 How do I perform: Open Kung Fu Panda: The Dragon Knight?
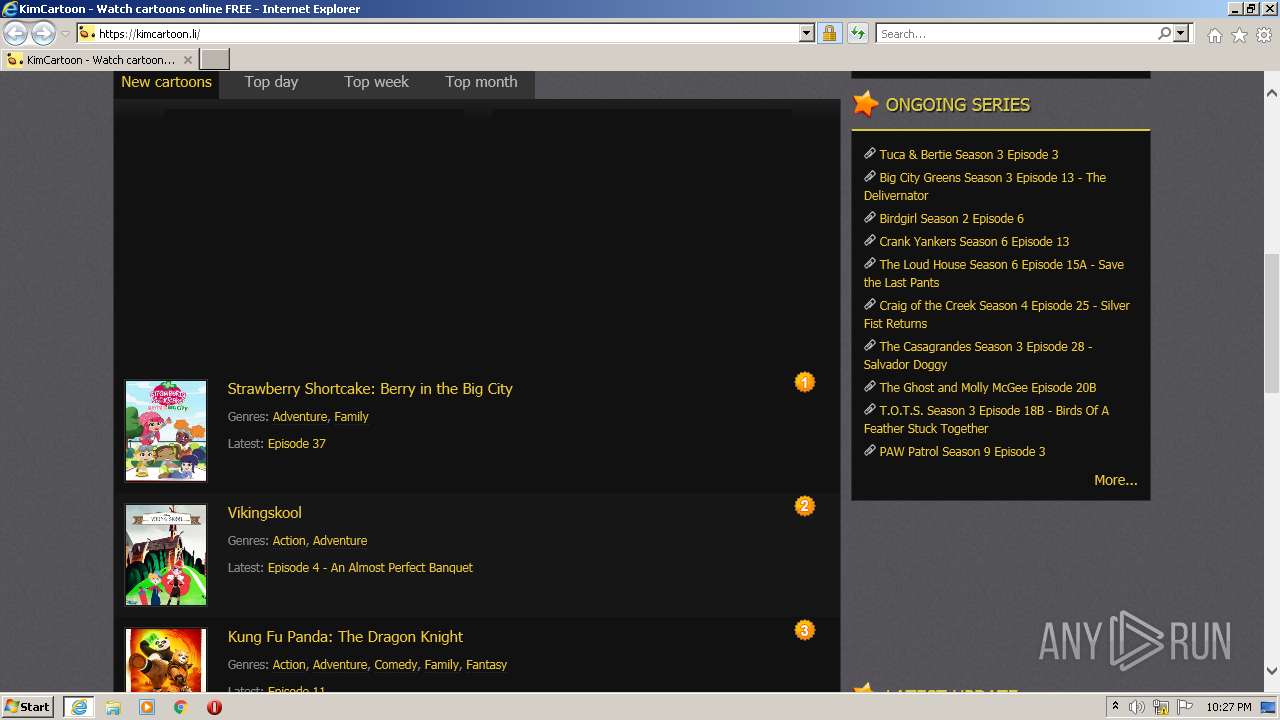pyautogui.click(x=345, y=637)
